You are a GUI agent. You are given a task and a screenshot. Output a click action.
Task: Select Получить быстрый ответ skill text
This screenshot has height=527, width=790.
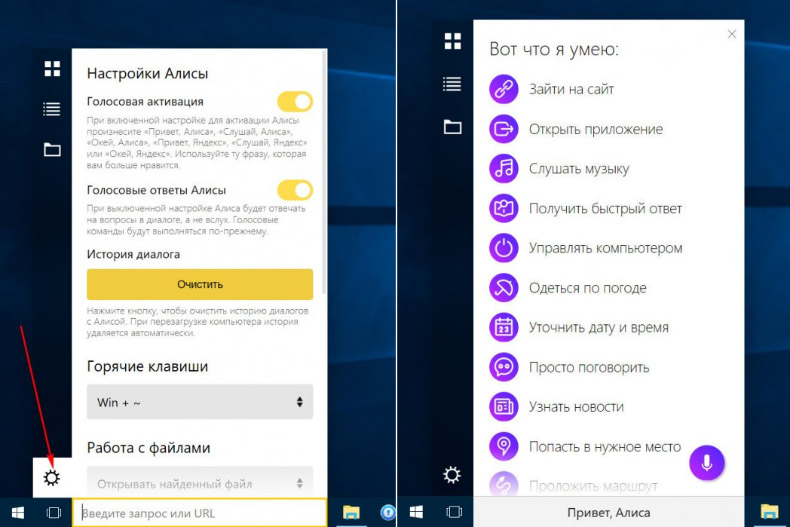pos(605,208)
